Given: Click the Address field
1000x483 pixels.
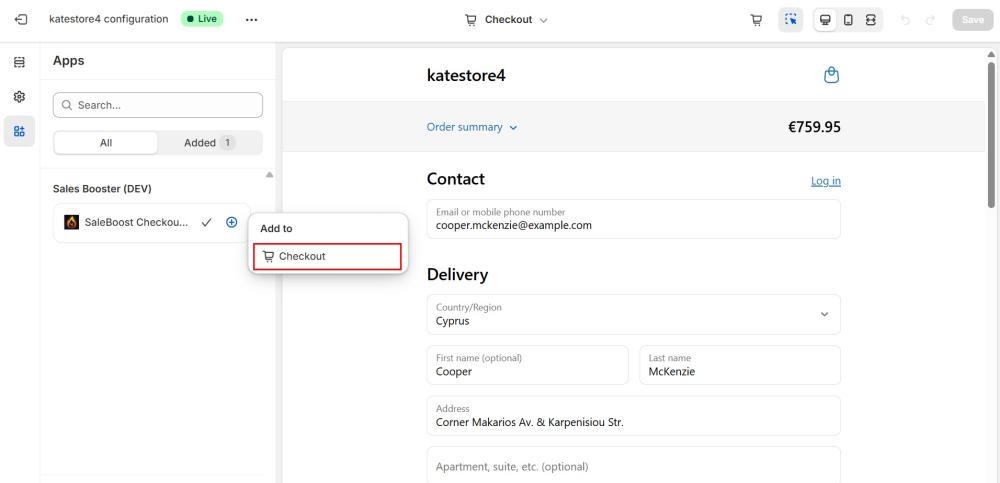Looking at the screenshot, I should [633, 415].
